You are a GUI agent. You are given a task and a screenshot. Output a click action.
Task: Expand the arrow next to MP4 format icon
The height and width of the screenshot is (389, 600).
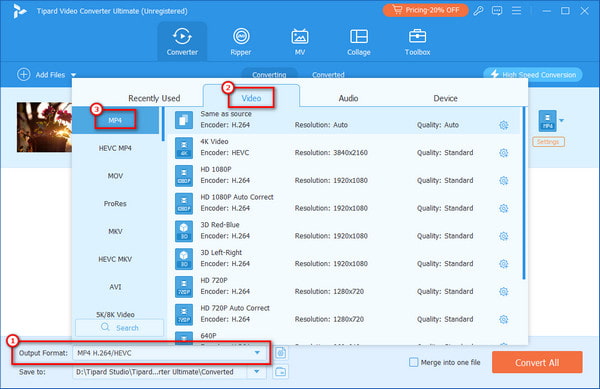561,120
